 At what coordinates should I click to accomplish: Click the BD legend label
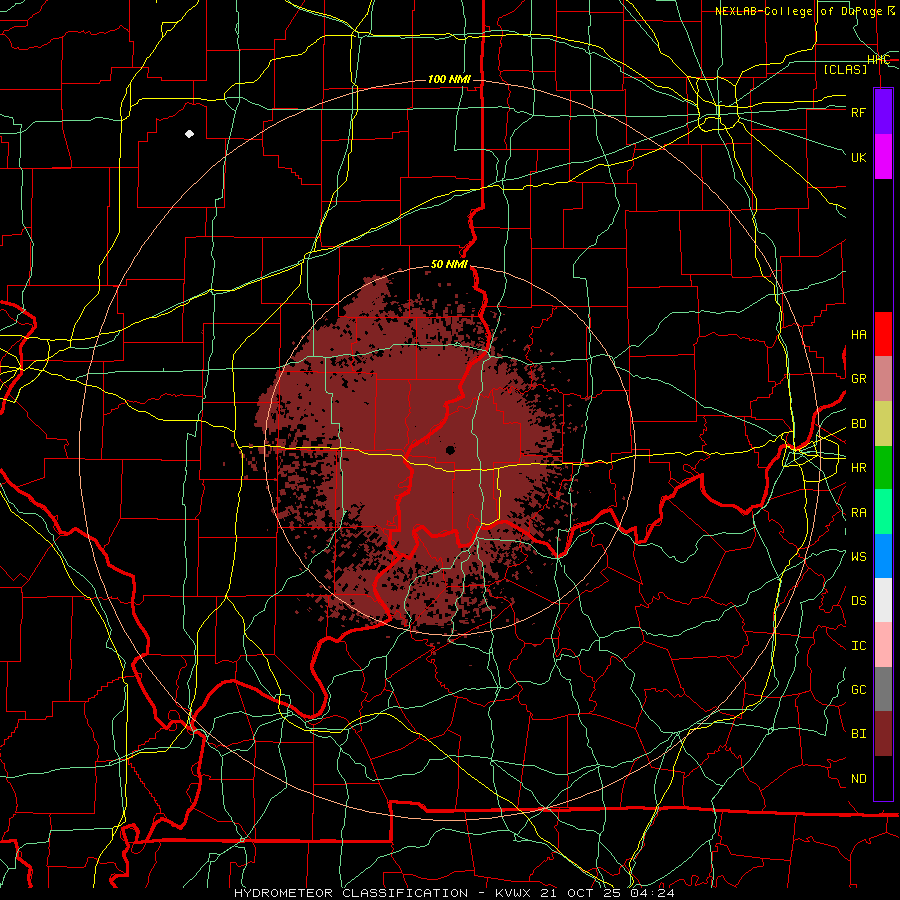click(858, 424)
